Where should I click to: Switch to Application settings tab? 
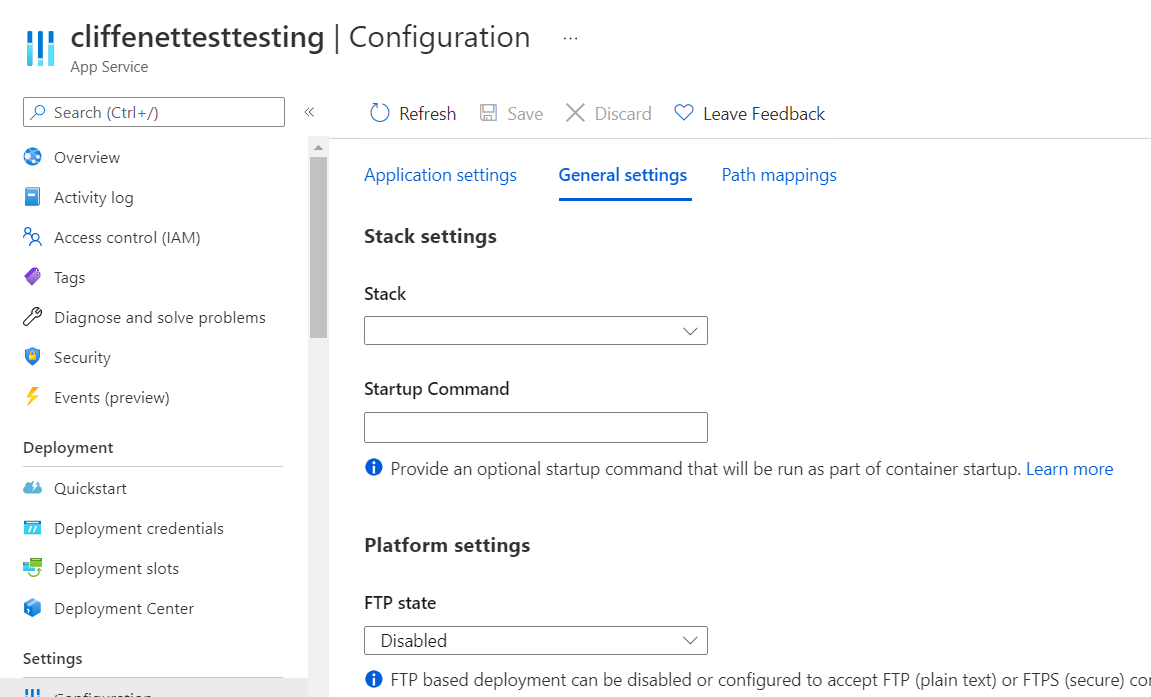[440, 174]
